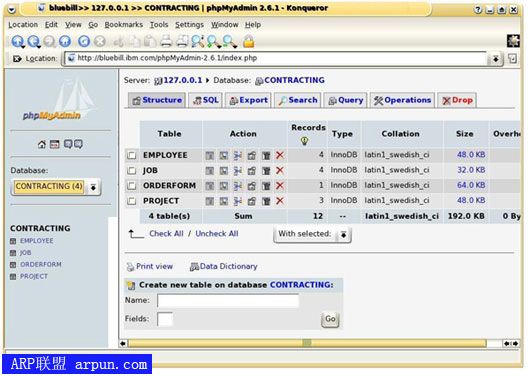Open MySQL documentation icon in left panel
Image resolution: width=530 pixels, height=376 pixels.
78,144
